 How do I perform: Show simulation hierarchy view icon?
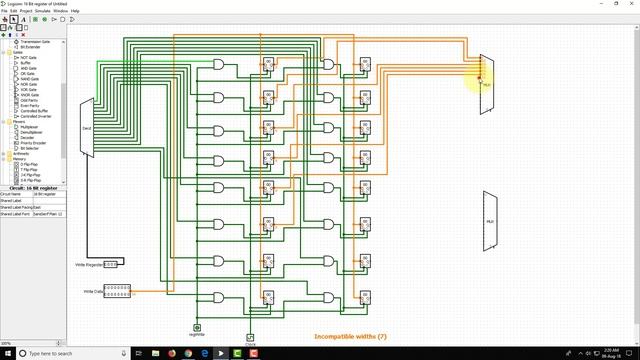tap(10, 27)
